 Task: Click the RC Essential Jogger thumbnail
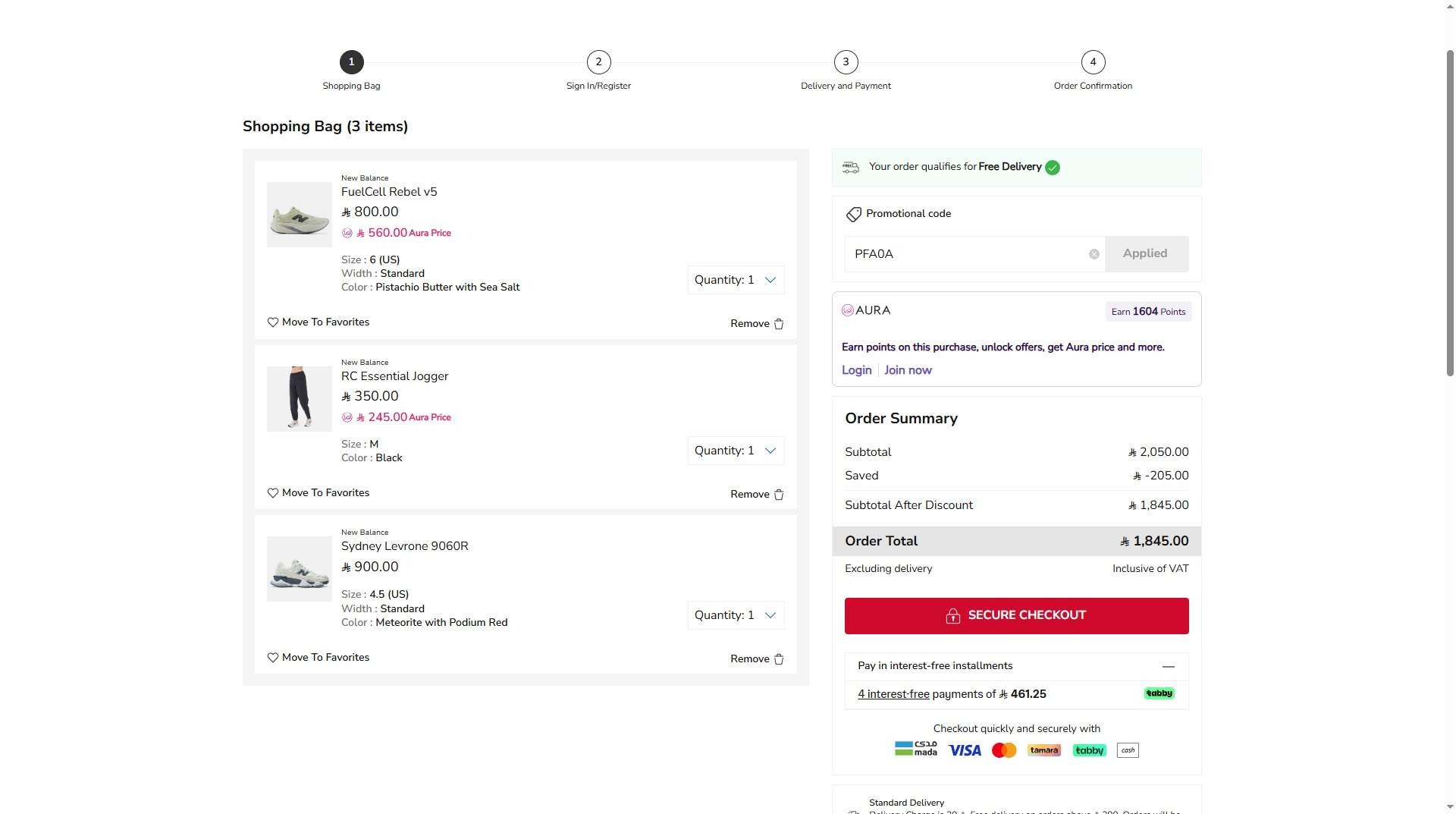299,399
